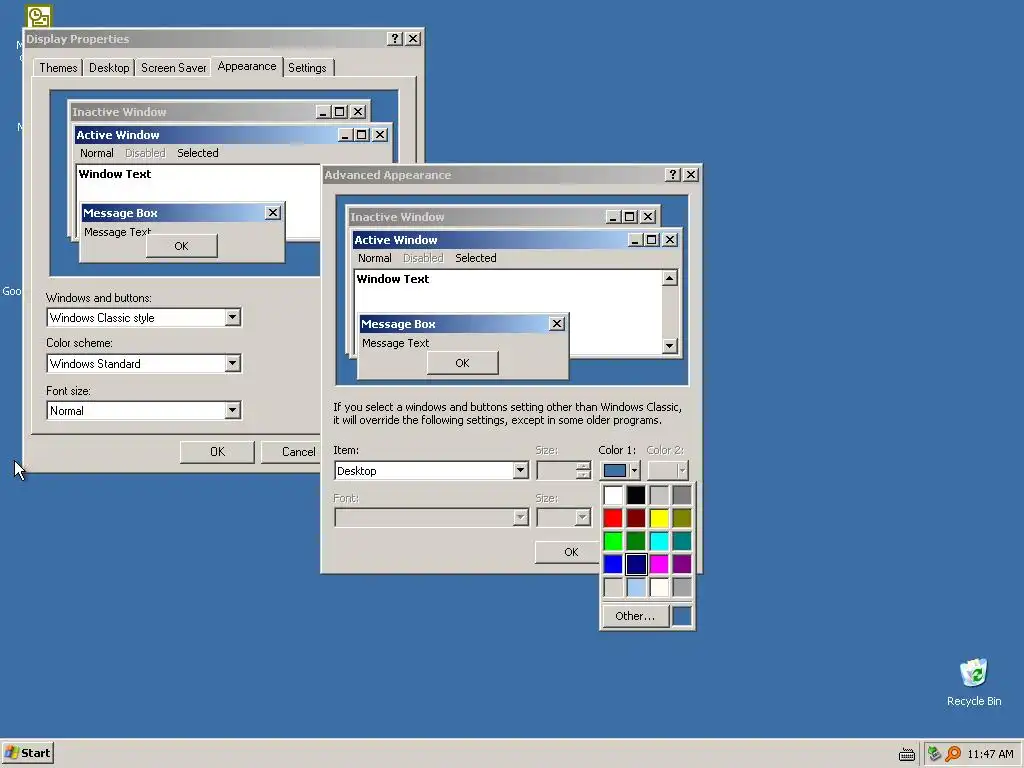The image size is (1024, 768).
Task: Pick the olive color swatch
Action: (682, 518)
